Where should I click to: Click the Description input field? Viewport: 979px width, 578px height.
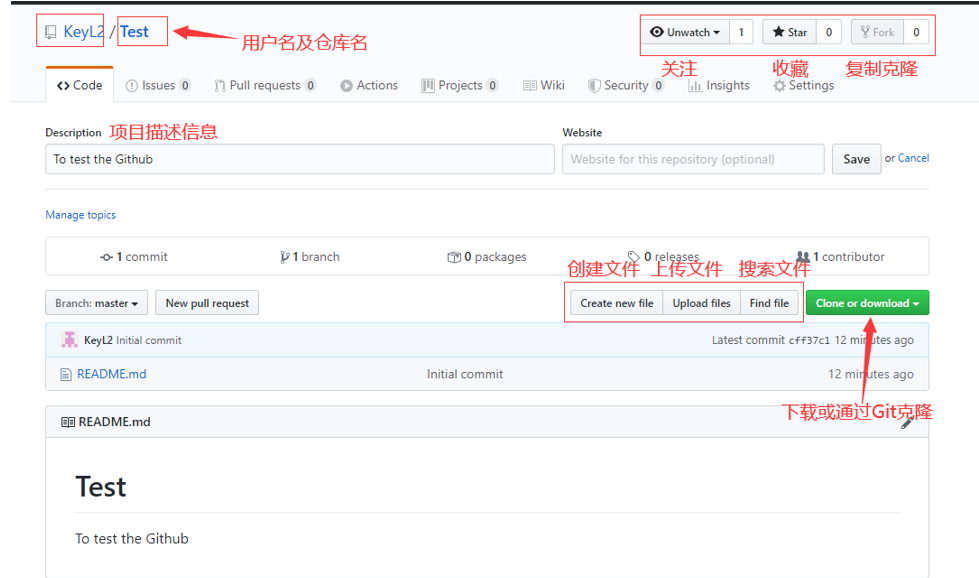pos(300,159)
